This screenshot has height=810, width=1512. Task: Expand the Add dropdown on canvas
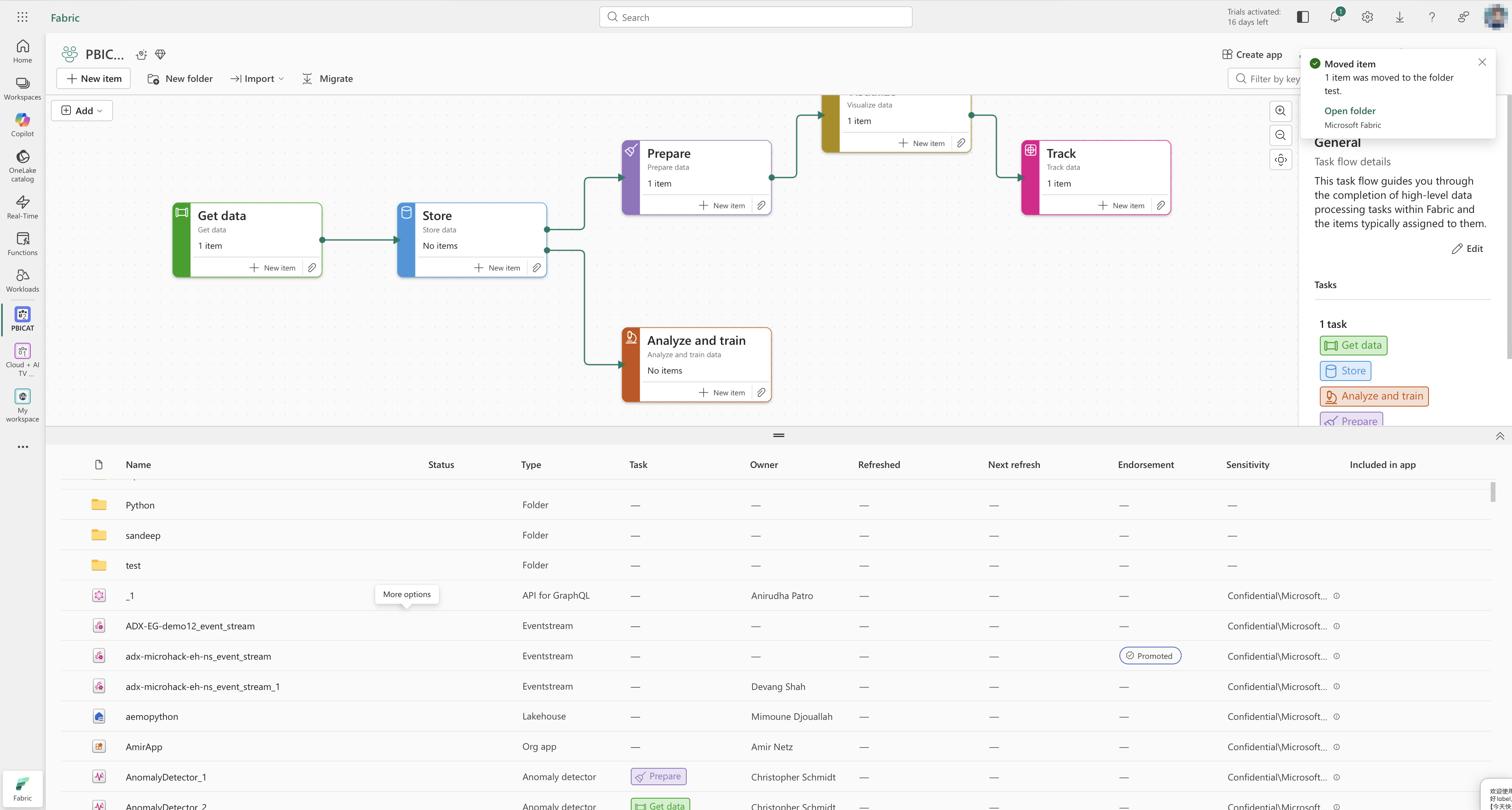[82, 110]
